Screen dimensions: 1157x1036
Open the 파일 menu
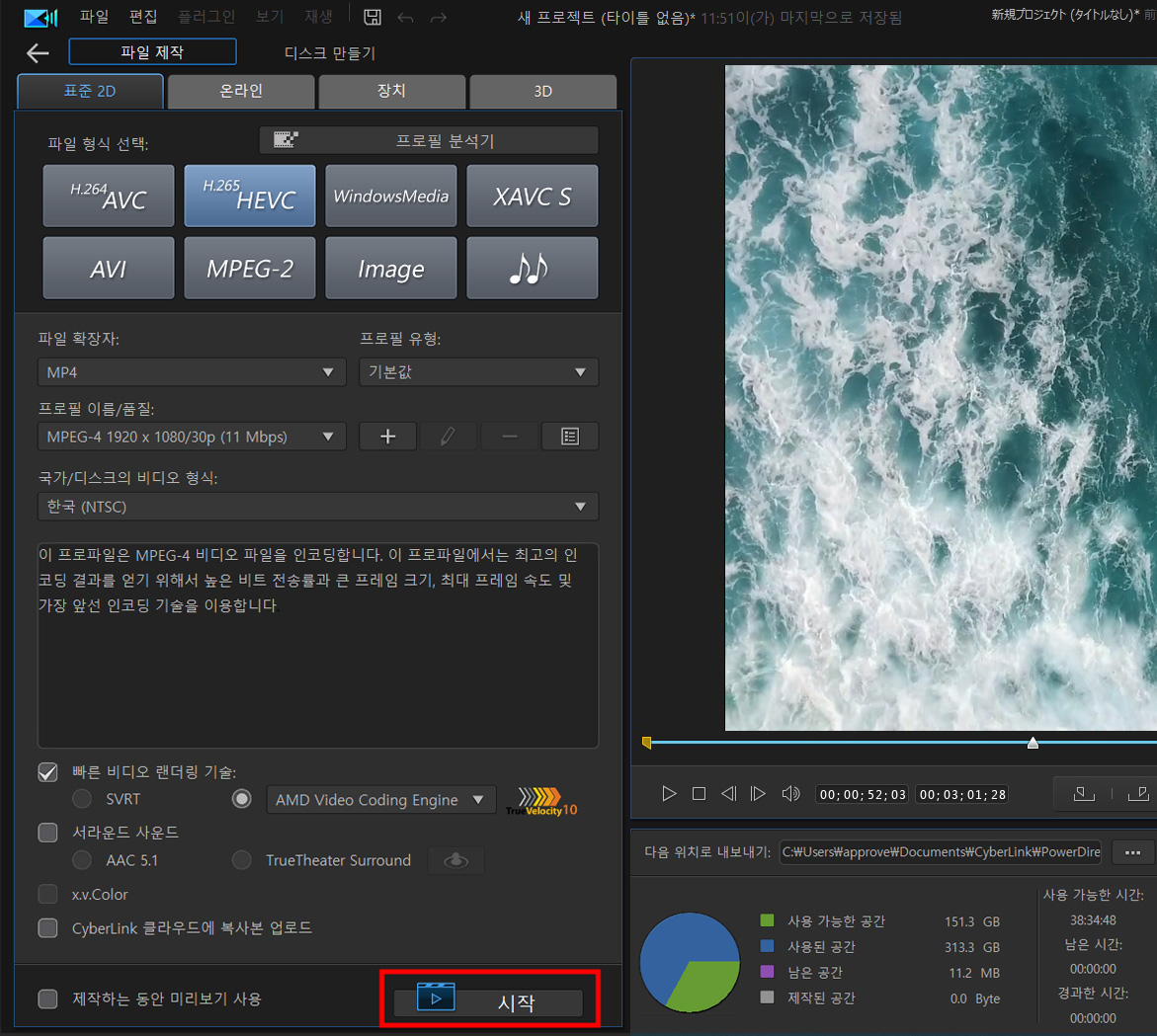click(x=95, y=16)
